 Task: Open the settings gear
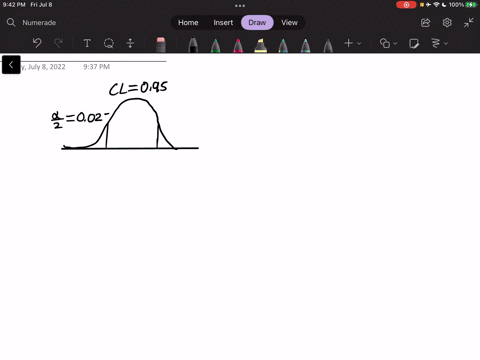447,23
